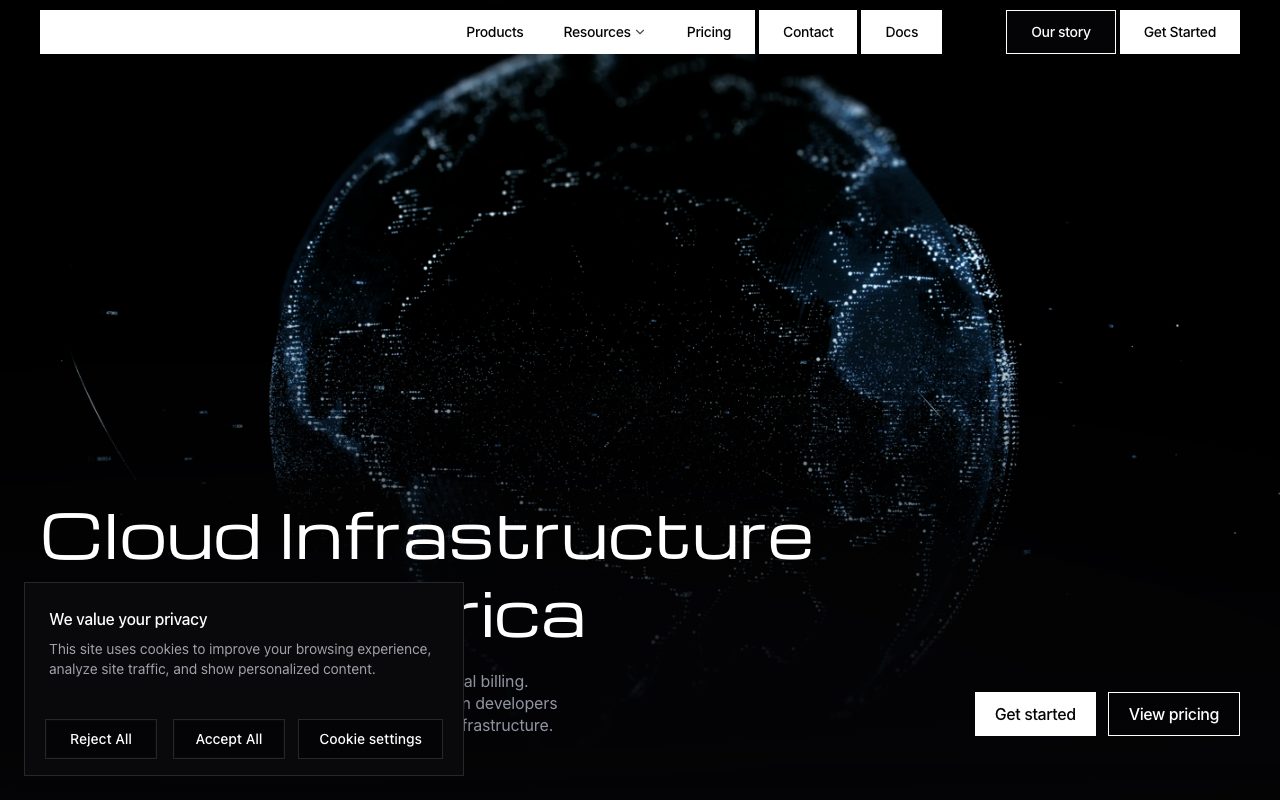The height and width of the screenshot is (800, 1280).
Task: Expand the Resources dropdown chevron
Action: (640, 32)
